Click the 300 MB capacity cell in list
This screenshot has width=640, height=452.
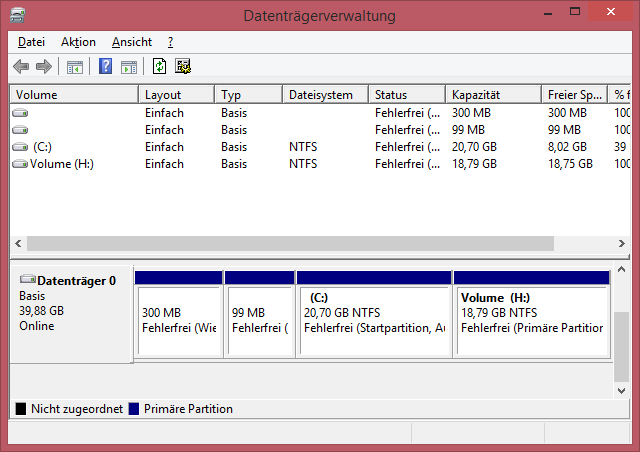(x=471, y=113)
